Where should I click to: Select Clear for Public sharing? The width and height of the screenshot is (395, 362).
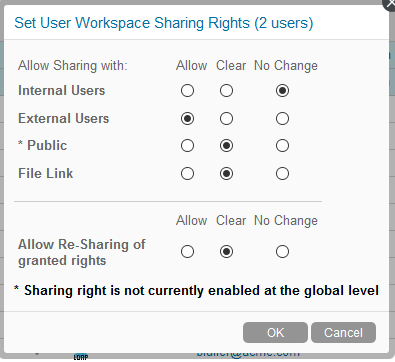tap(226, 146)
